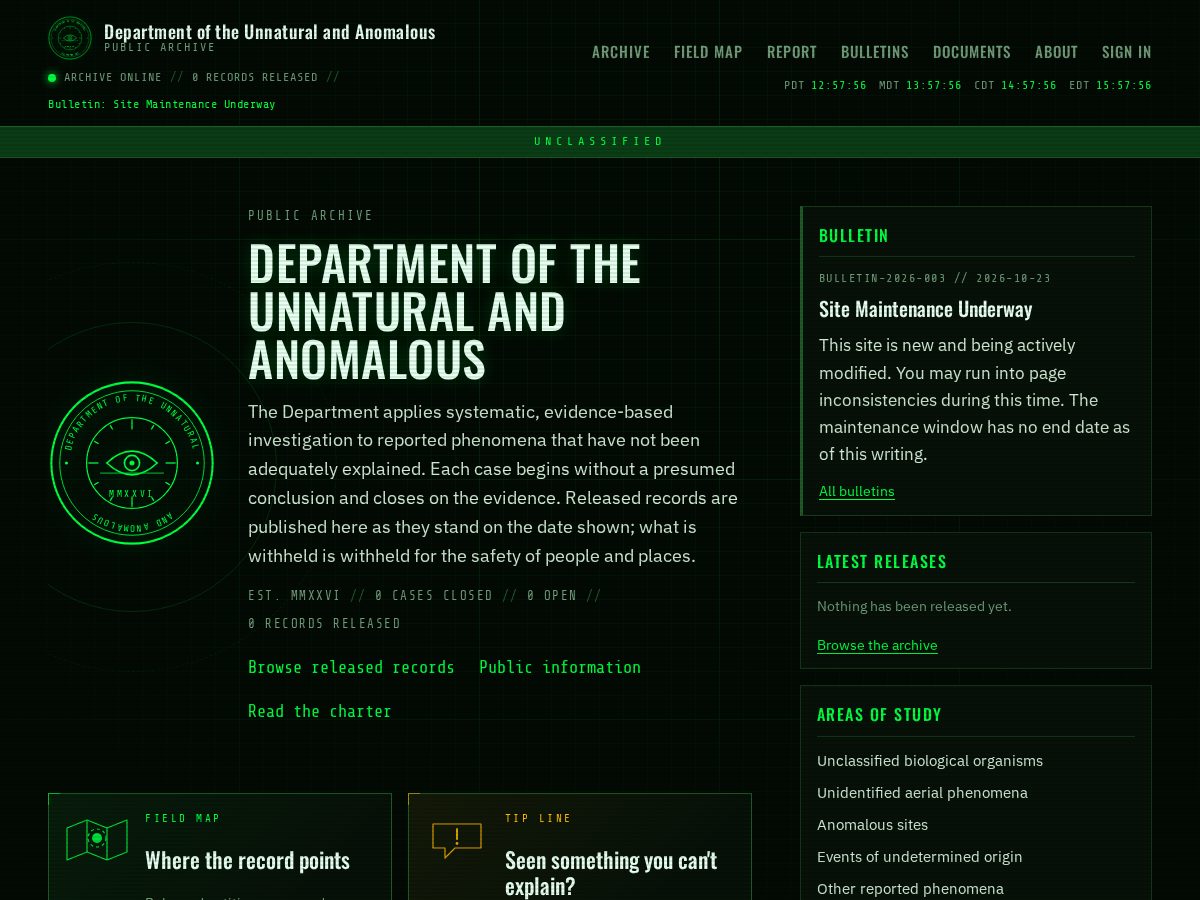This screenshot has width=1200, height=900.
Task: Click Browse released records link
Action: pyautogui.click(x=351, y=667)
